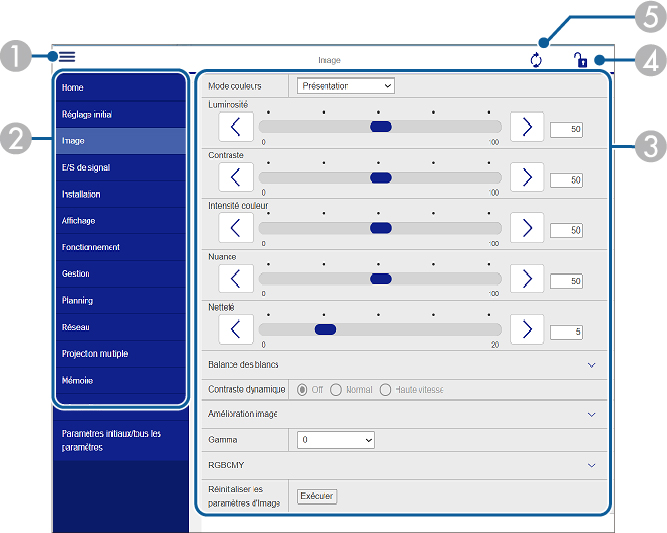Open Mémoire menu item
The width and height of the screenshot is (667, 533).
[x=121, y=381]
